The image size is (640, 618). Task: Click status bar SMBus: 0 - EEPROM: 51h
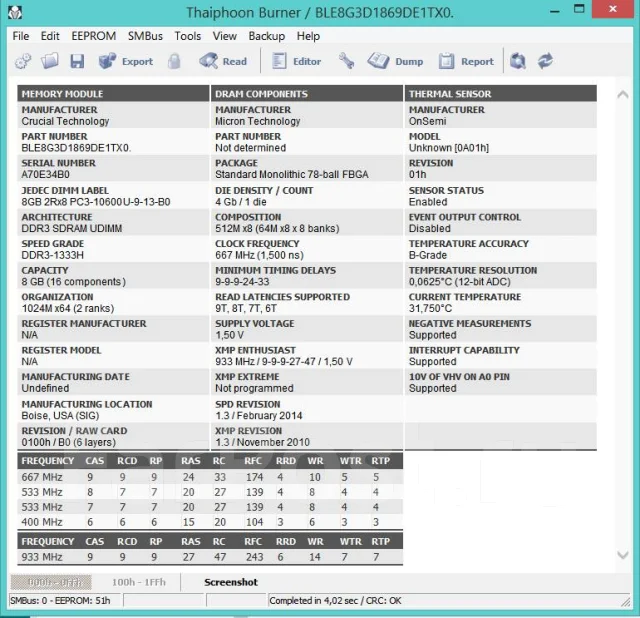point(60,600)
